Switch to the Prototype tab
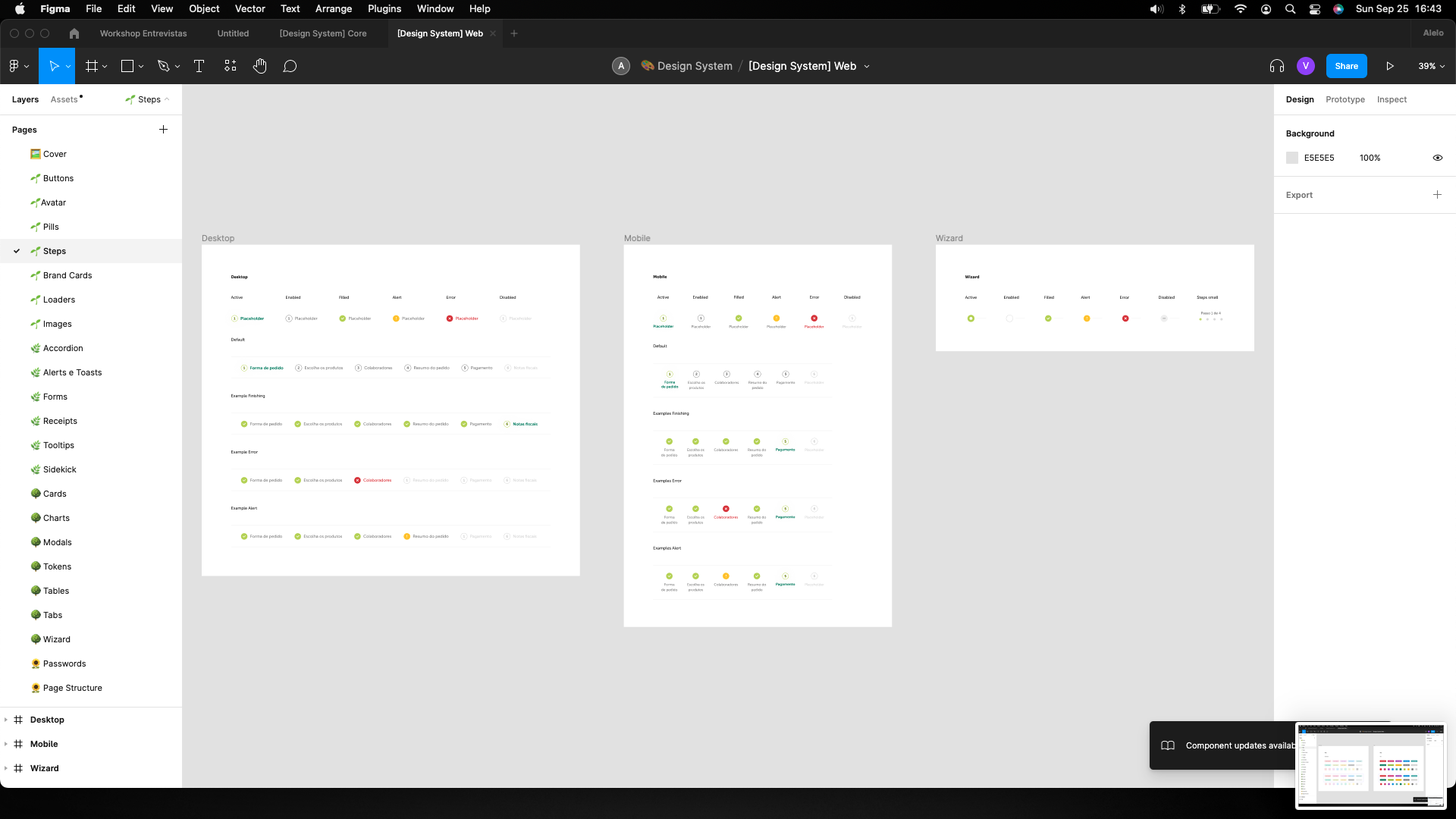 [x=1345, y=99]
